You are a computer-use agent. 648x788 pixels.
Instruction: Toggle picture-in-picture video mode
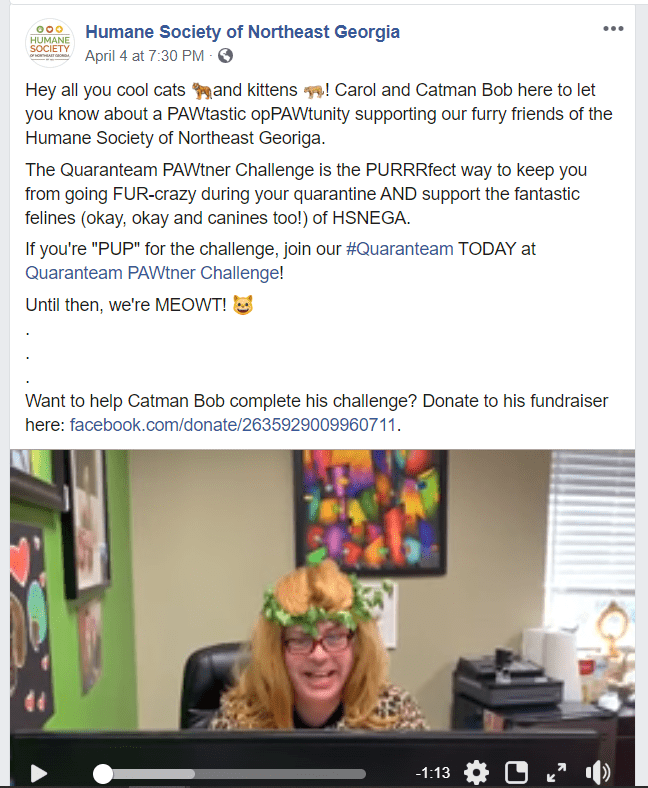[516, 772]
